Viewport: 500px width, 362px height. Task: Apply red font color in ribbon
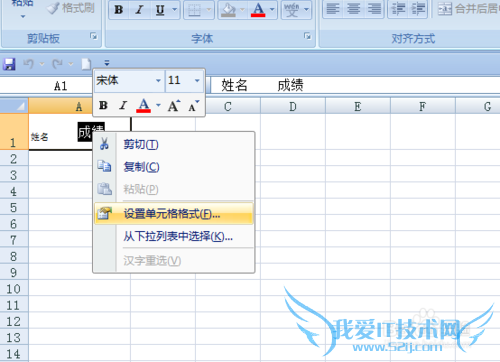coord(258,10)
